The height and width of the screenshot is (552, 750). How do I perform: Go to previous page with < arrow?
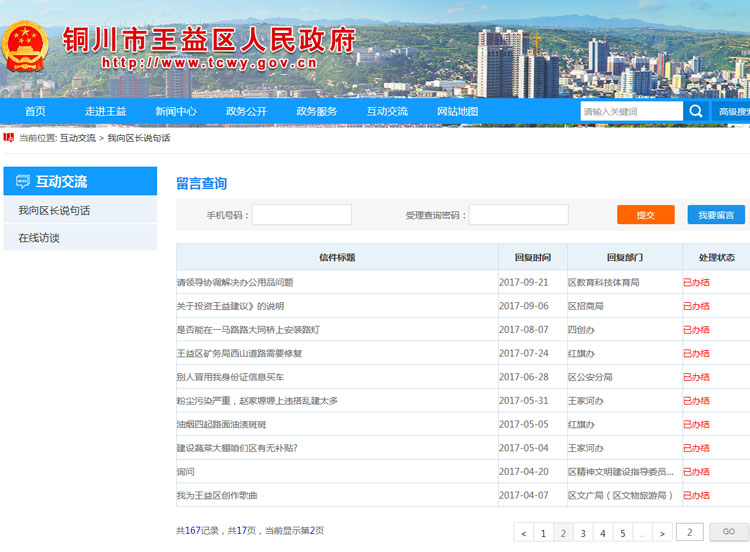tap(523, 533)
